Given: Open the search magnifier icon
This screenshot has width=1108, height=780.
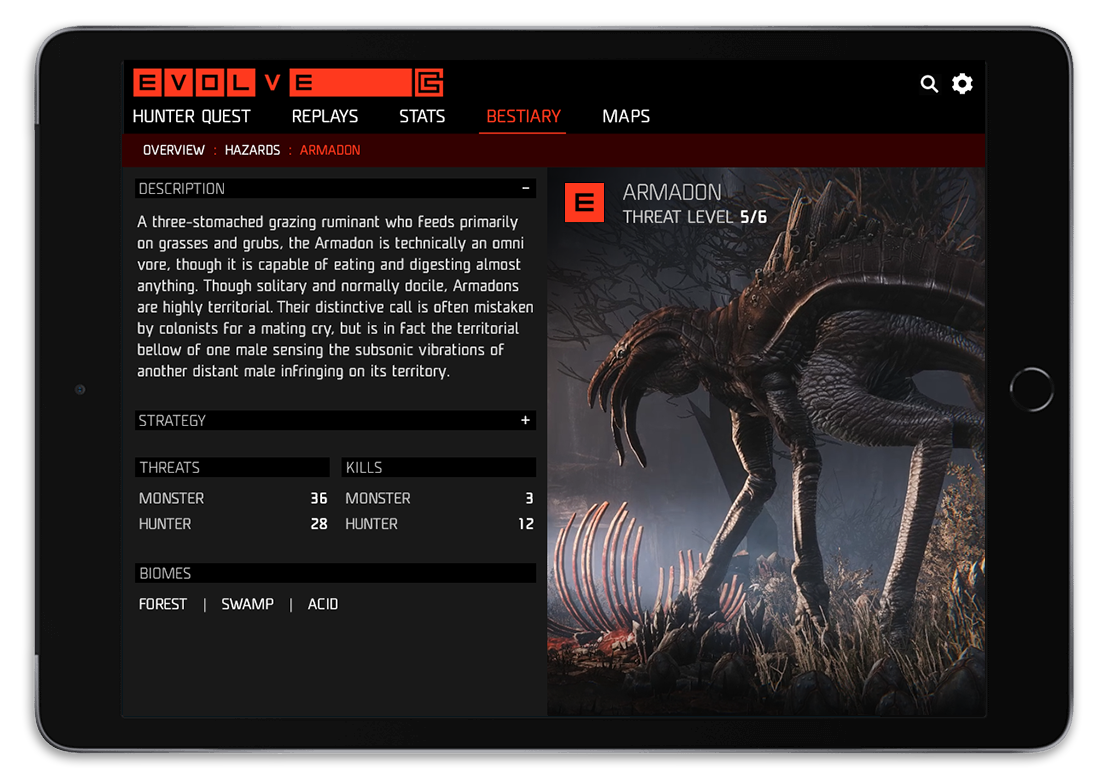Looking at the screenshot, I should point(929,84).
